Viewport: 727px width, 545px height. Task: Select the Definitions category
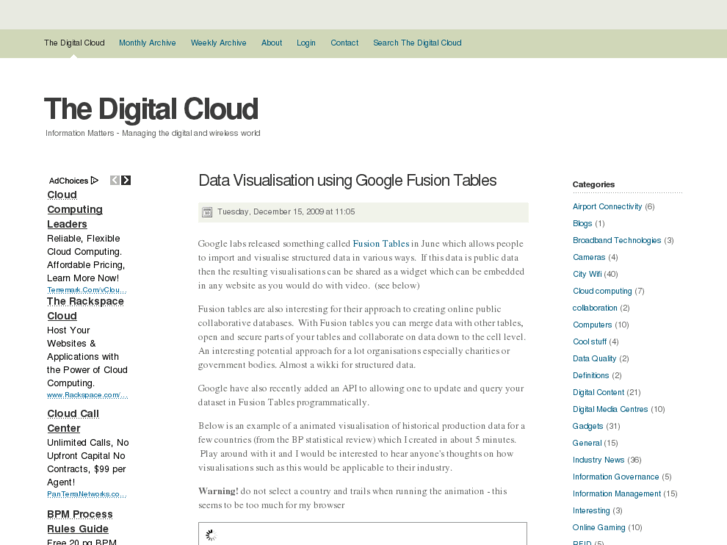click(x=591, y=375)
